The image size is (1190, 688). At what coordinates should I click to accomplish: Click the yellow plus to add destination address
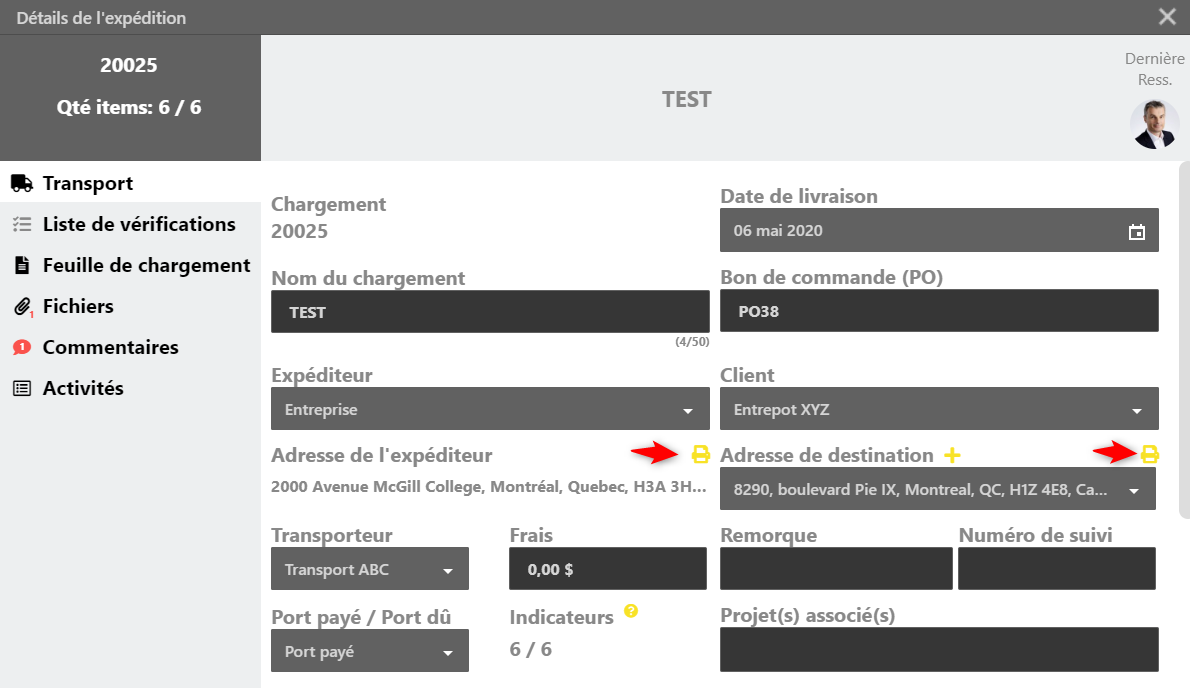[x=952, y=456]
